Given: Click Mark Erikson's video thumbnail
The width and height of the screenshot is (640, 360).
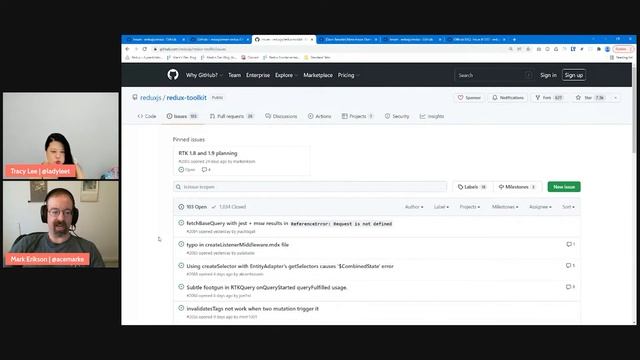Looking at the screenshot, I should [x=61, y=224].
